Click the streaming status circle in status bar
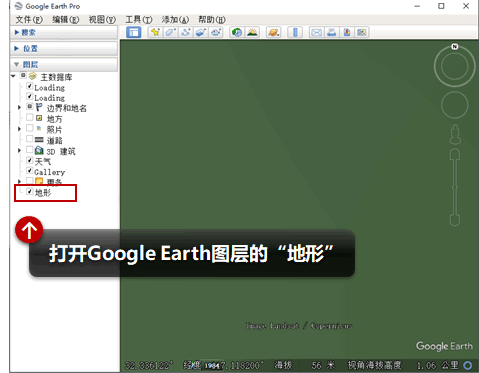This screenshot has height=373, width=479. tap(468, 365)
